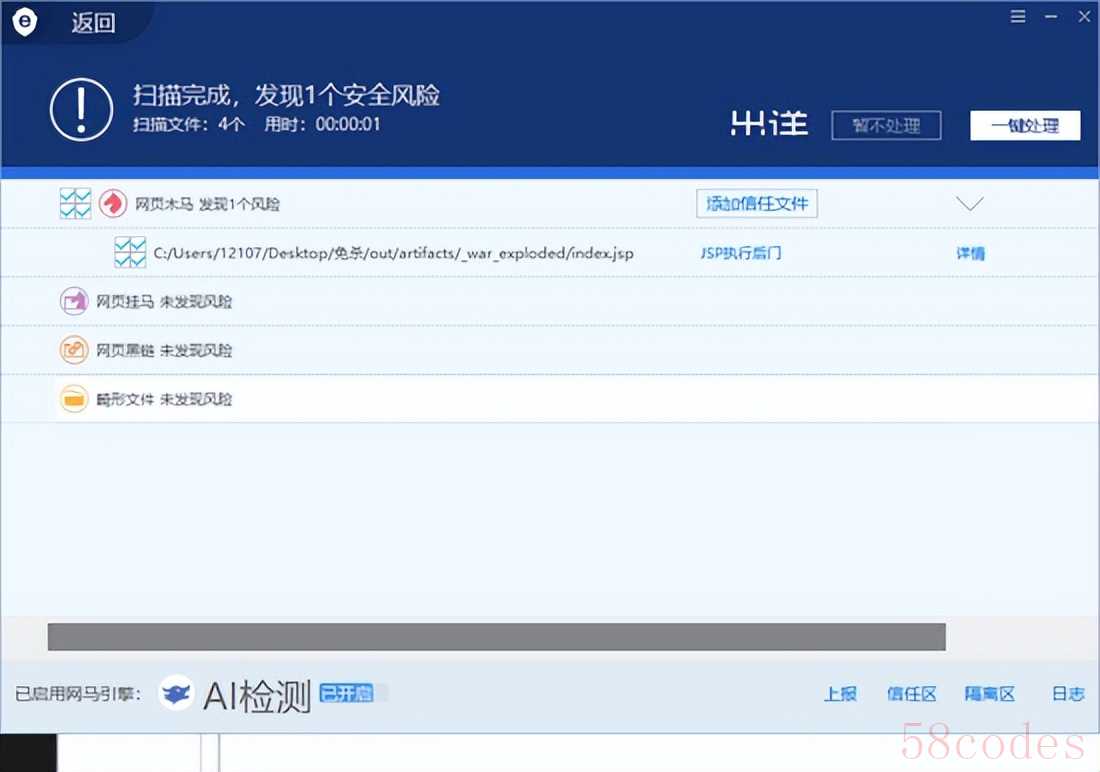Click the shield logo icon in title bar
Image resolution: width=1100 pixels, height=772 pixels.
pos(25,22)
